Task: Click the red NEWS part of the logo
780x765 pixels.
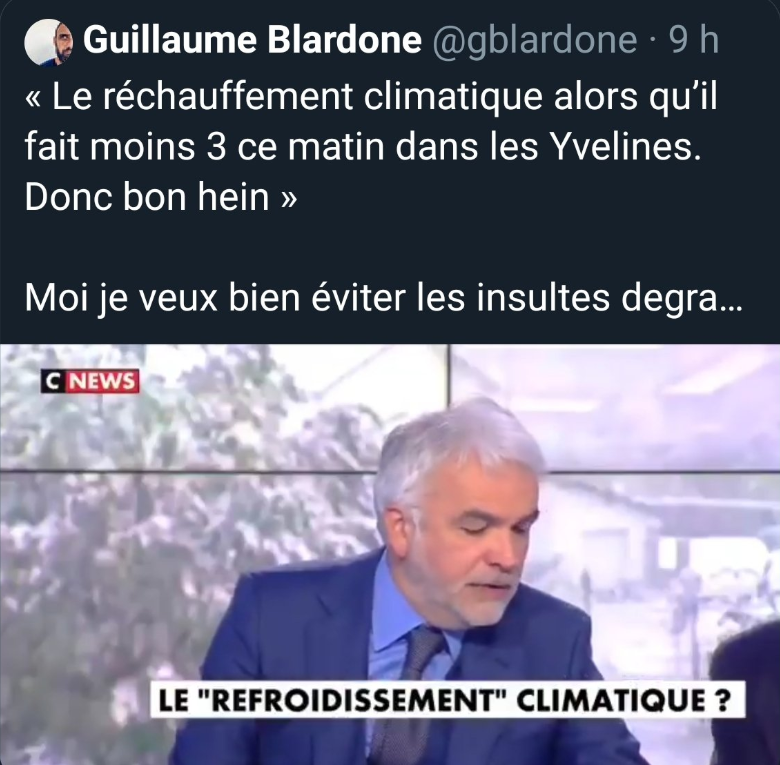Action: pyautogui.click(x=102, y=381)
